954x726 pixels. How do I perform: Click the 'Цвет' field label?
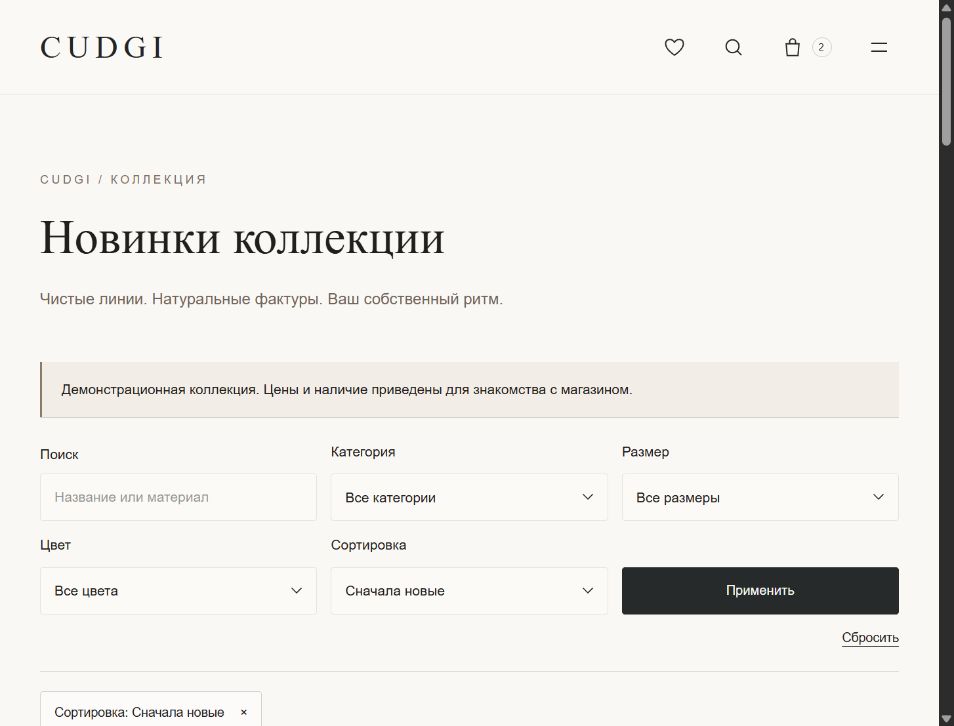(55, 545)
